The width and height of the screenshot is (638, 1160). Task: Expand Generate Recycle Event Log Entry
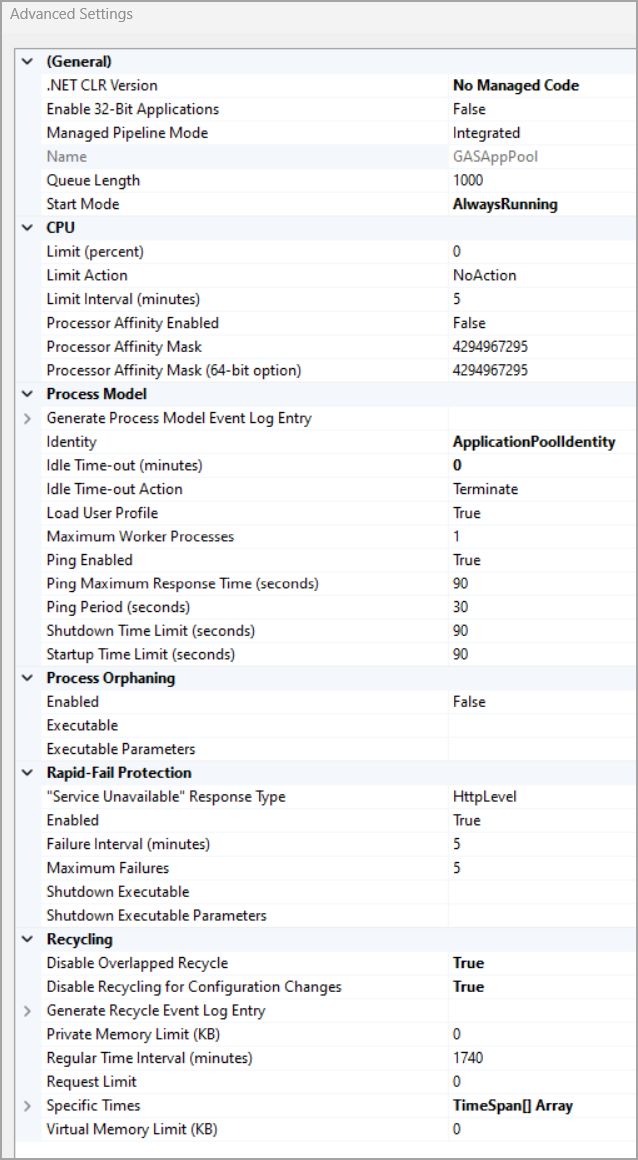pos(27,1010)
